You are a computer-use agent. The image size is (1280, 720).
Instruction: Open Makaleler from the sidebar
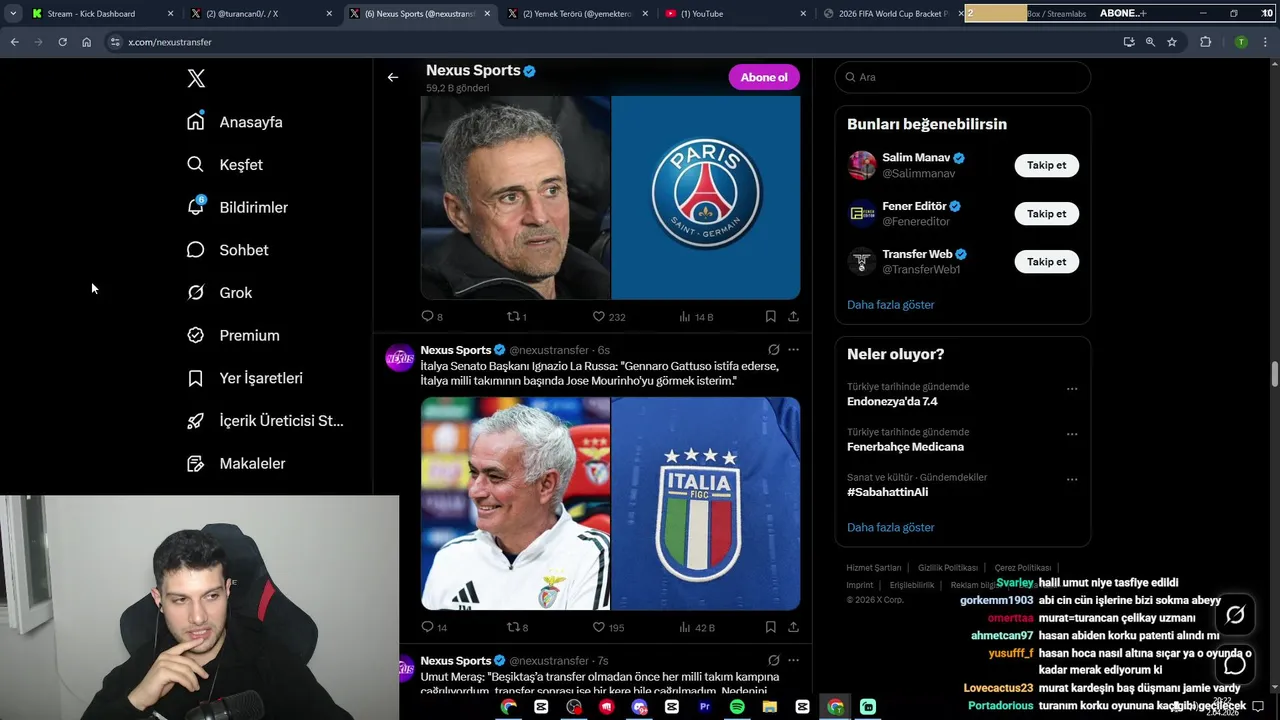(x=237, y=464)
